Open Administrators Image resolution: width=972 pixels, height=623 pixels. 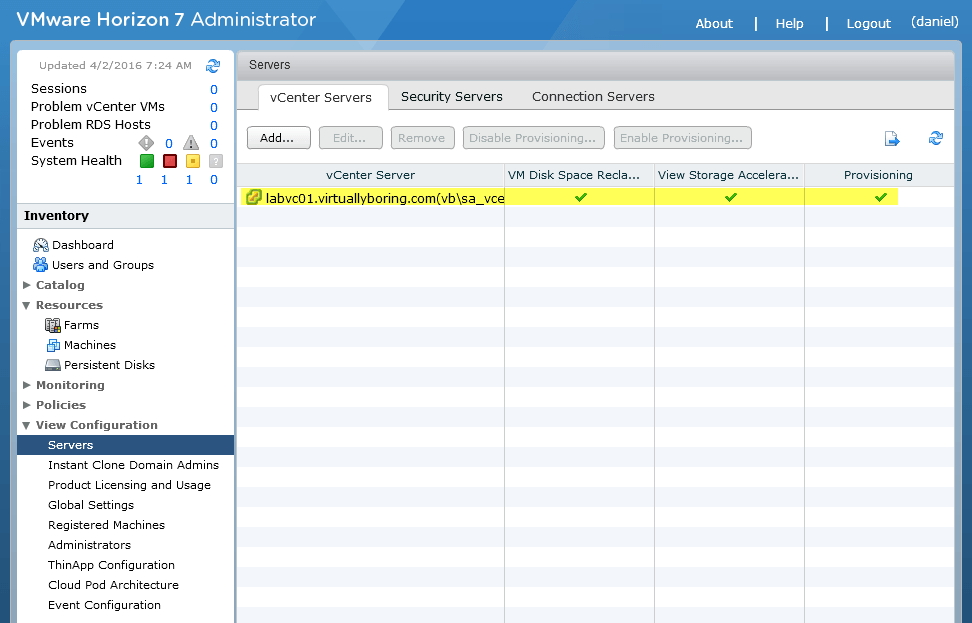click(x=89, y=545)
